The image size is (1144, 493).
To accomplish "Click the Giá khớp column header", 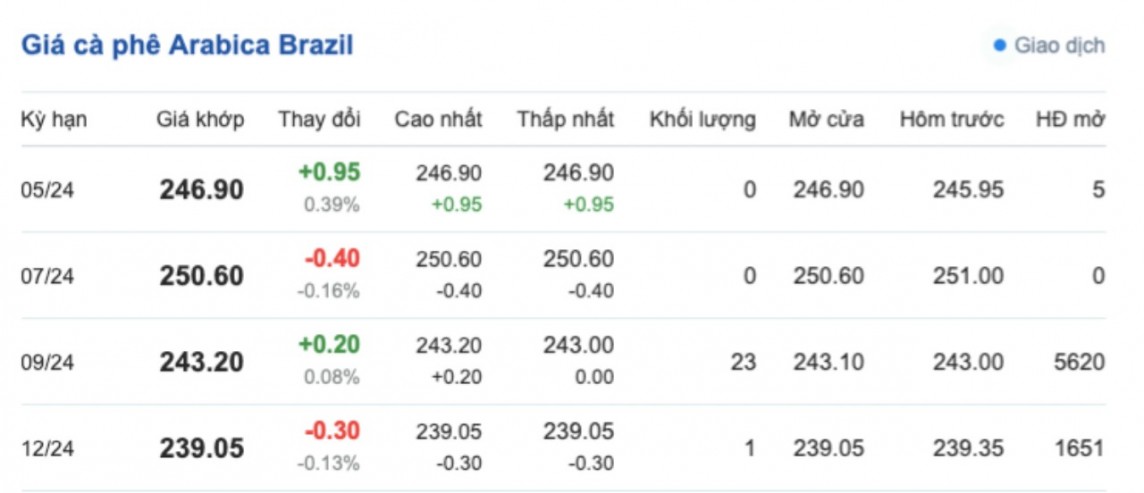I will (200, 120).
